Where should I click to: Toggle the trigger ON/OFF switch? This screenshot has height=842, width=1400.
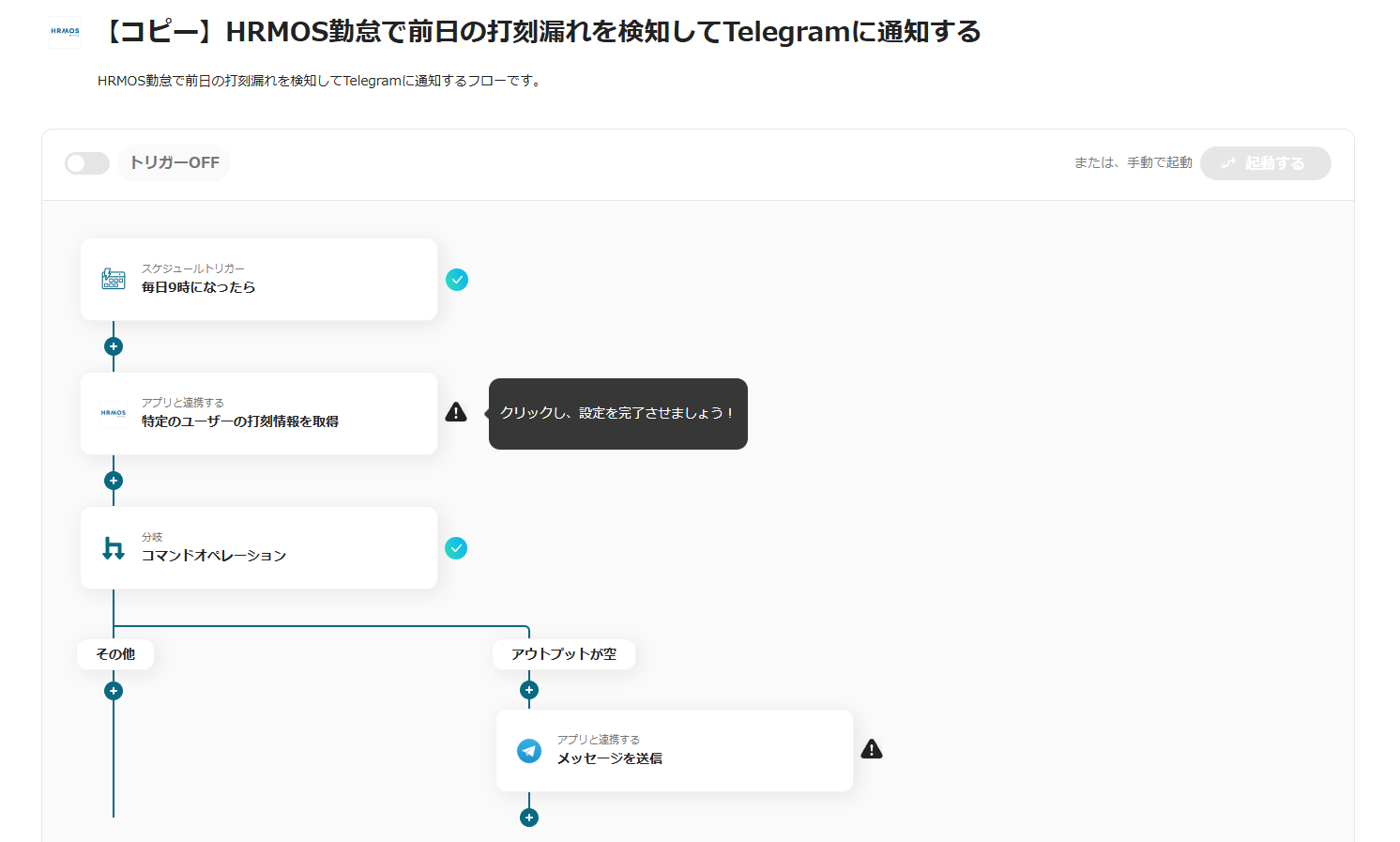click(87, 163)
